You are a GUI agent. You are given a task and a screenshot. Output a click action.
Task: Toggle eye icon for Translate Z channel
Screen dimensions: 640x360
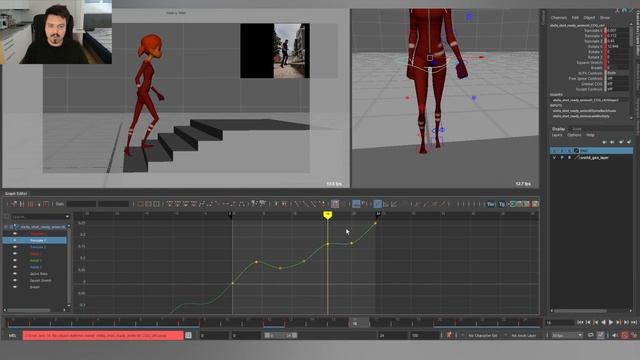tap(15, 247)
